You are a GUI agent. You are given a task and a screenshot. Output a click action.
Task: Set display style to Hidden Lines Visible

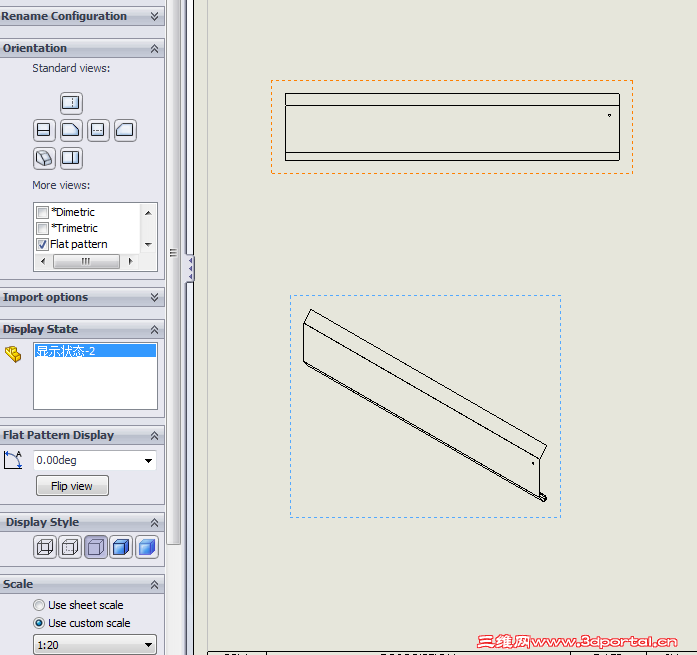pos(70,547)
